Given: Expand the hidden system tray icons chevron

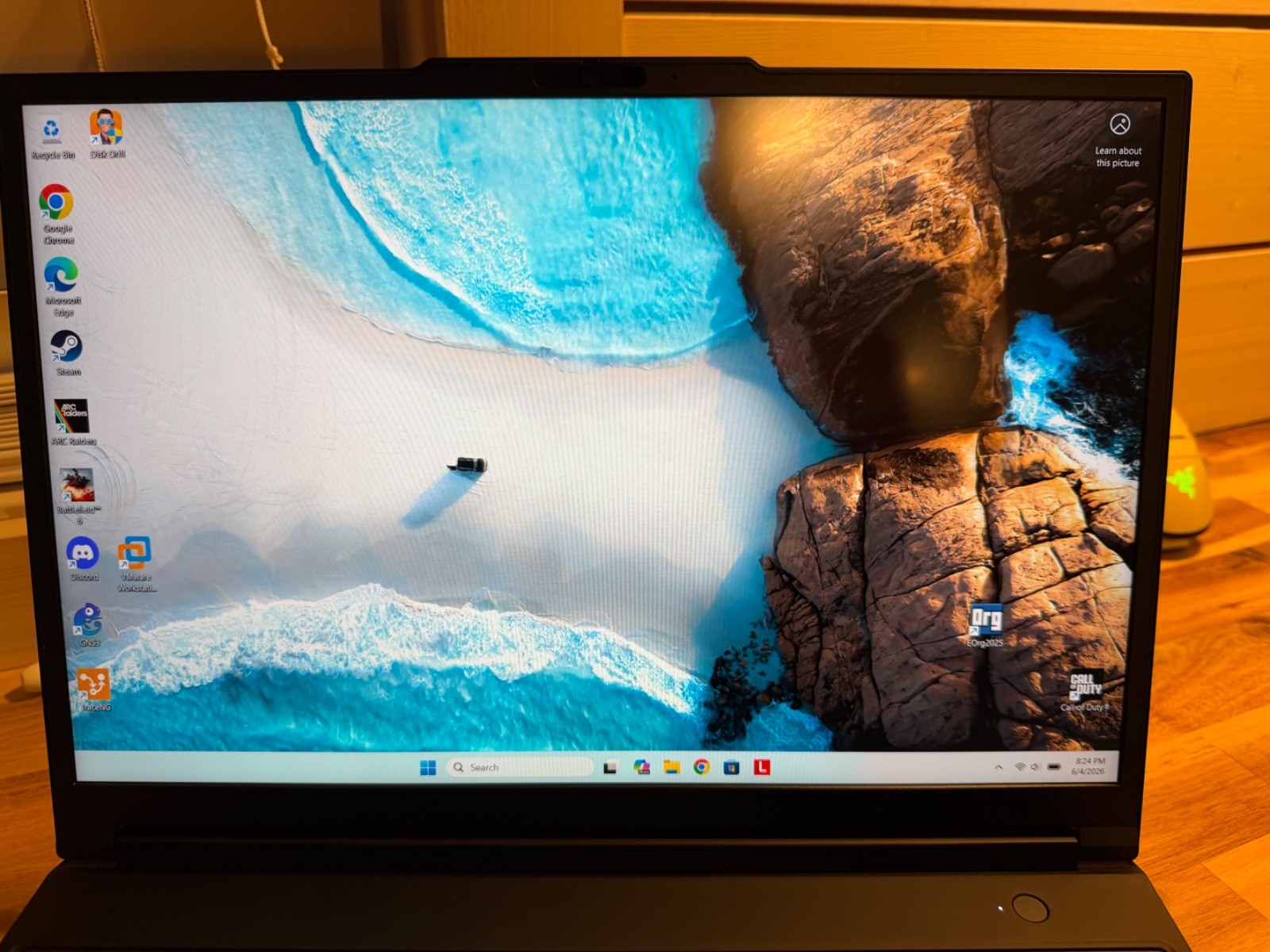Looking at the screenshot, I should (x=999, y=767).
